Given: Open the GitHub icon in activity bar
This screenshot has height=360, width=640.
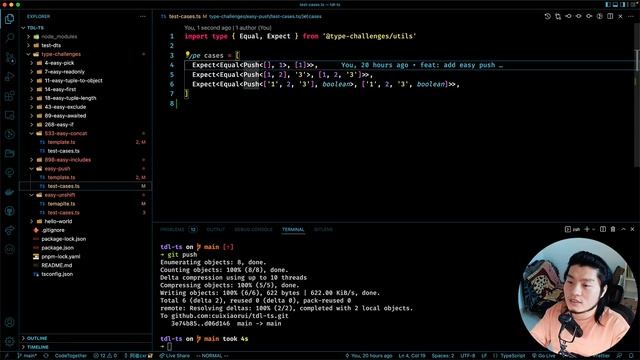Looking at the screenshot, I should 9,211.
